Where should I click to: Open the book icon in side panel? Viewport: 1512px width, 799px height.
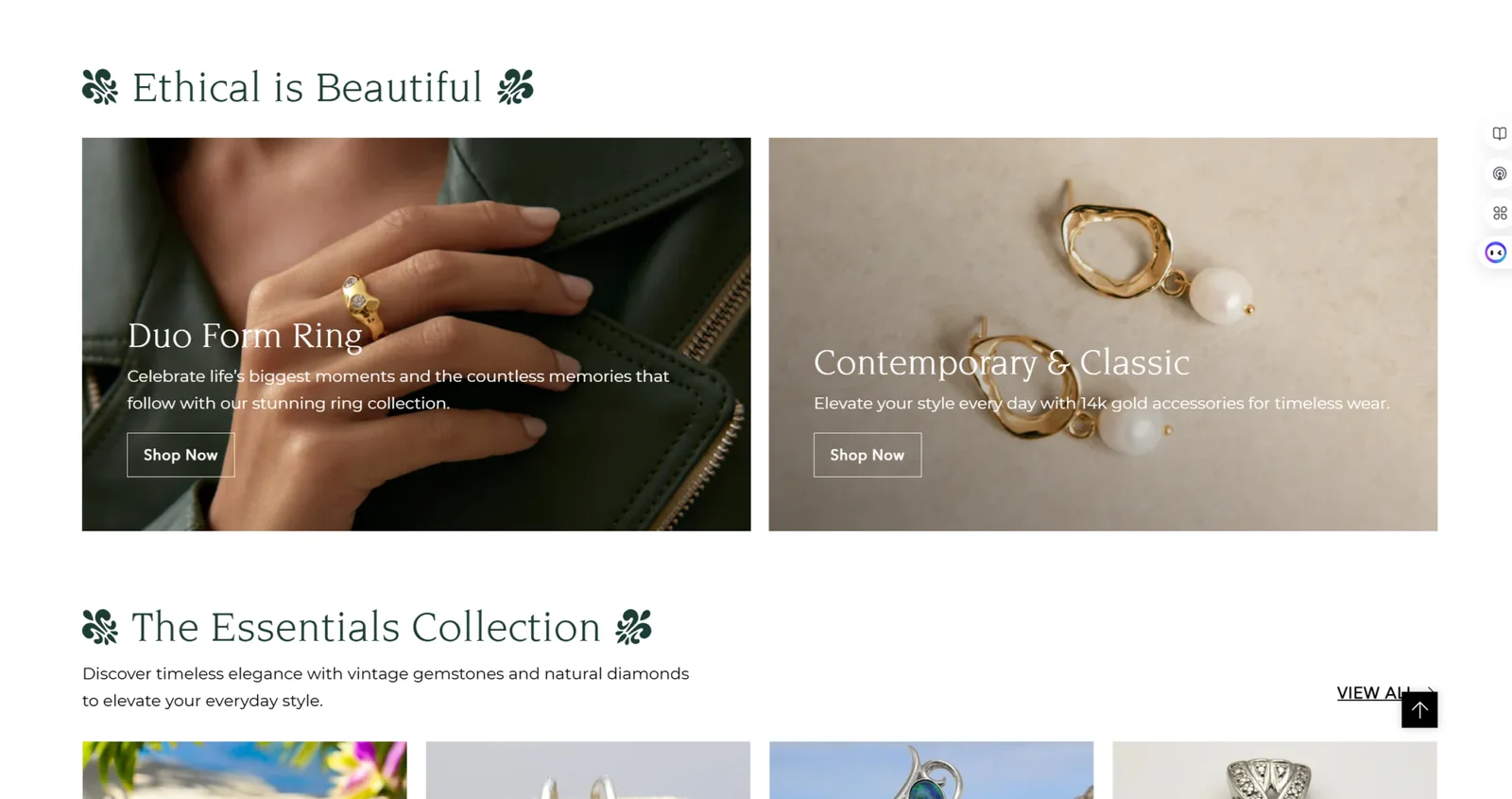tap(1499, 134)
